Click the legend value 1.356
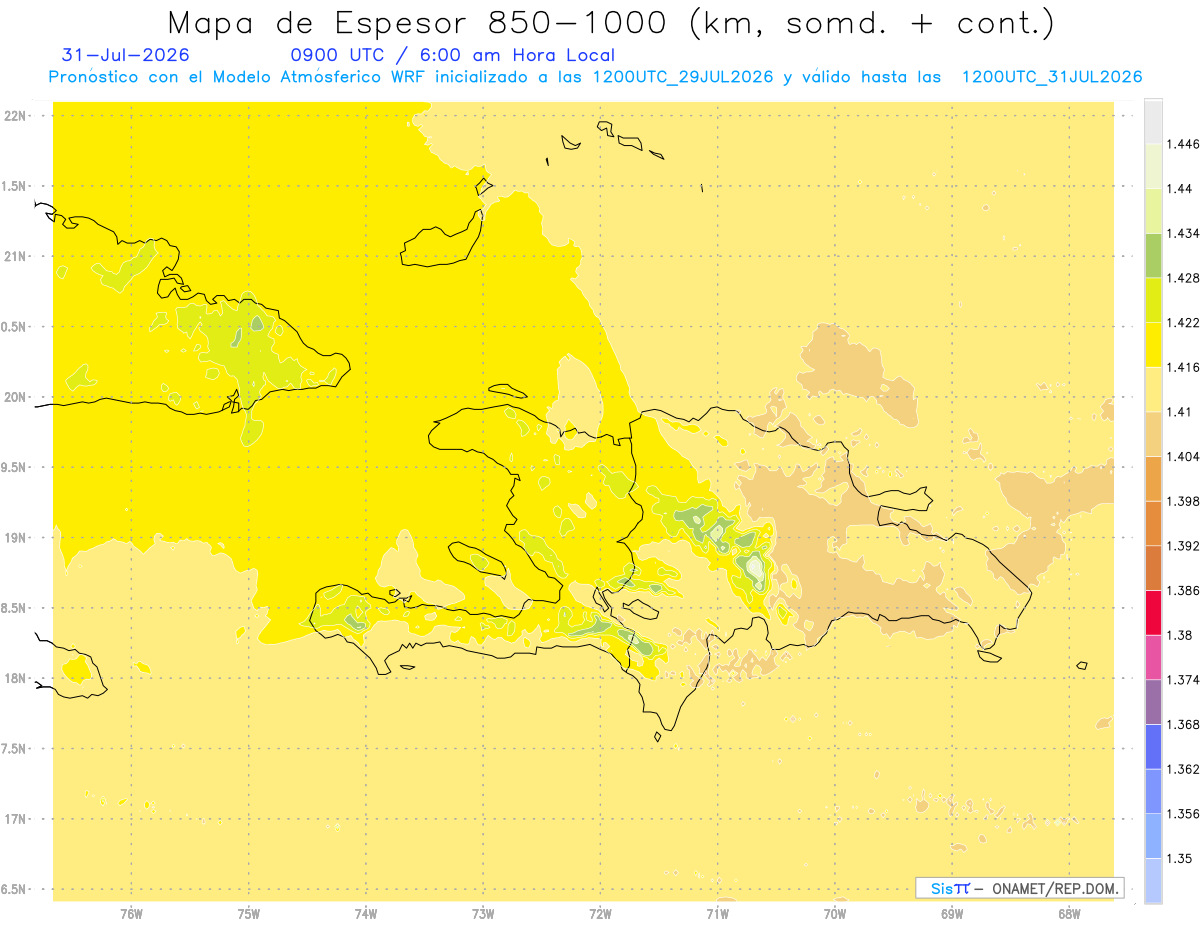1200x927 pixels. point(1183,813)
